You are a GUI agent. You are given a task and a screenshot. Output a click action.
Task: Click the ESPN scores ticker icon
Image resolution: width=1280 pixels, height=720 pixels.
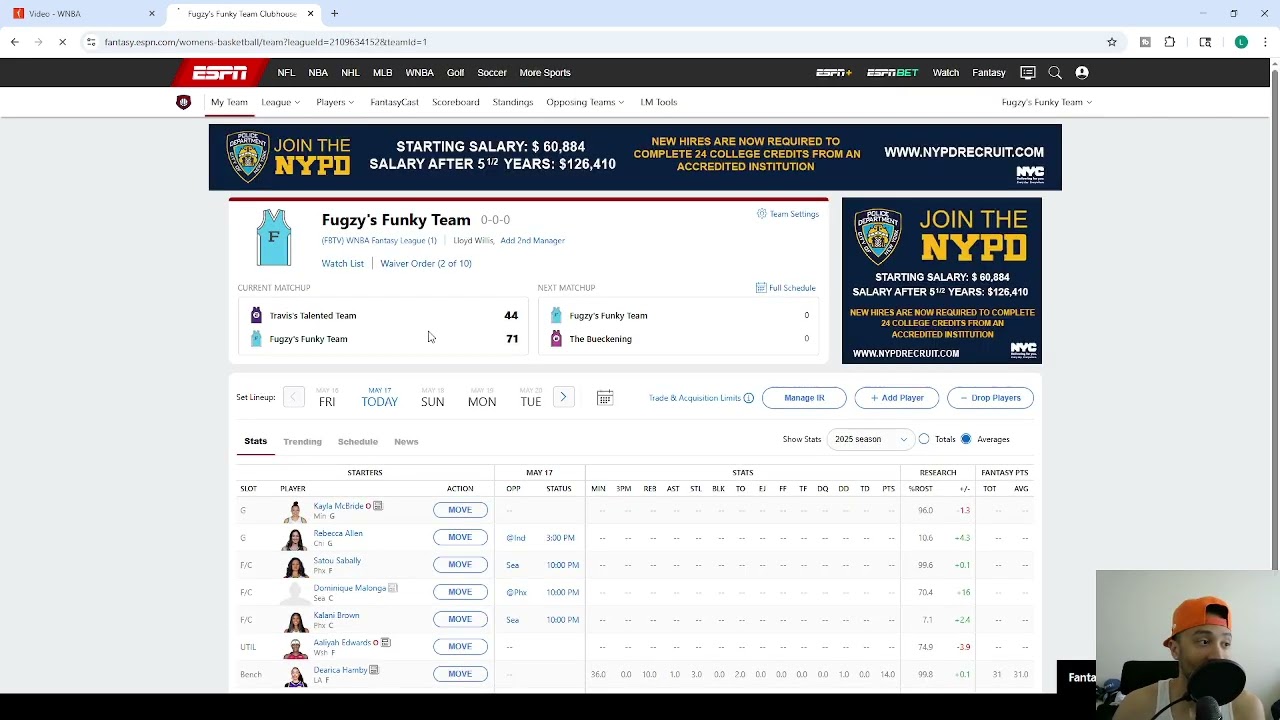click(x=1028, y=72)
